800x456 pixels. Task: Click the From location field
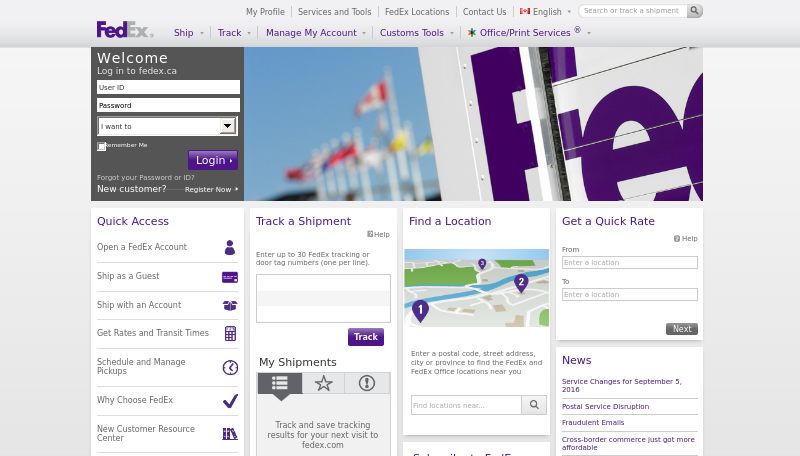pos(630,263)
